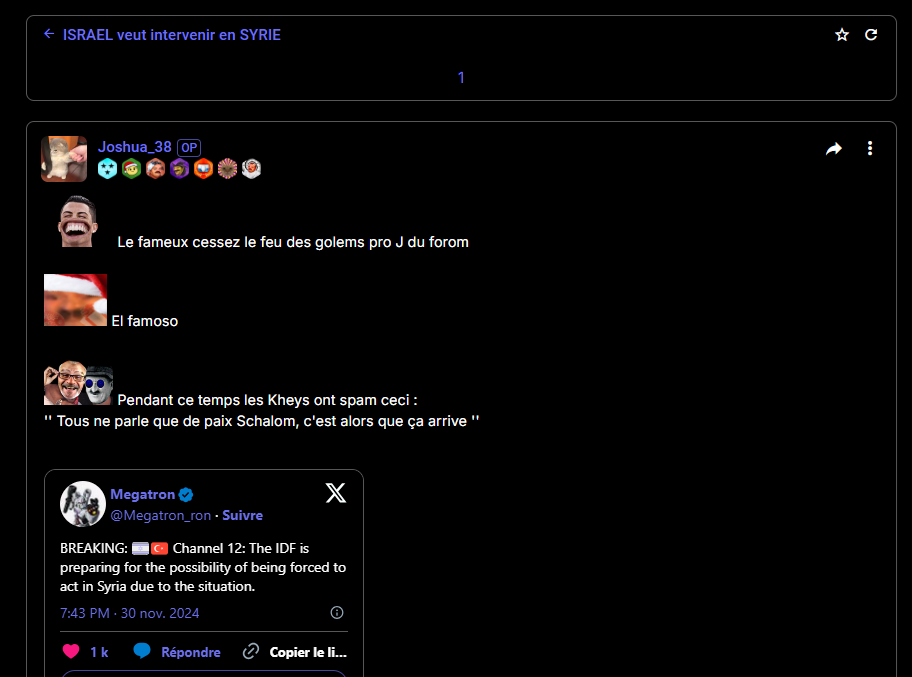Screen dimensions: 912x677
Task: Open the X logo on the embedded tweet
Action: [336, 493]
